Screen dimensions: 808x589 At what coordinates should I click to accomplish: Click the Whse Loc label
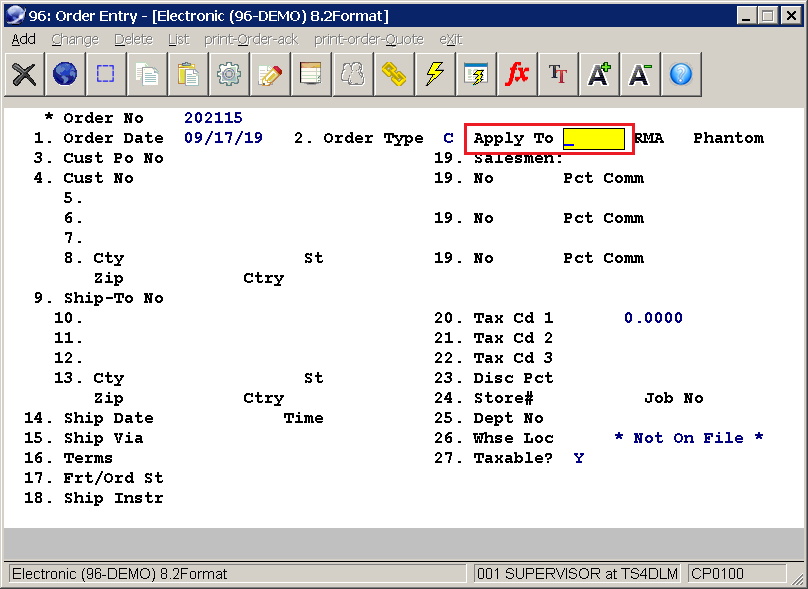coord(513,438)
